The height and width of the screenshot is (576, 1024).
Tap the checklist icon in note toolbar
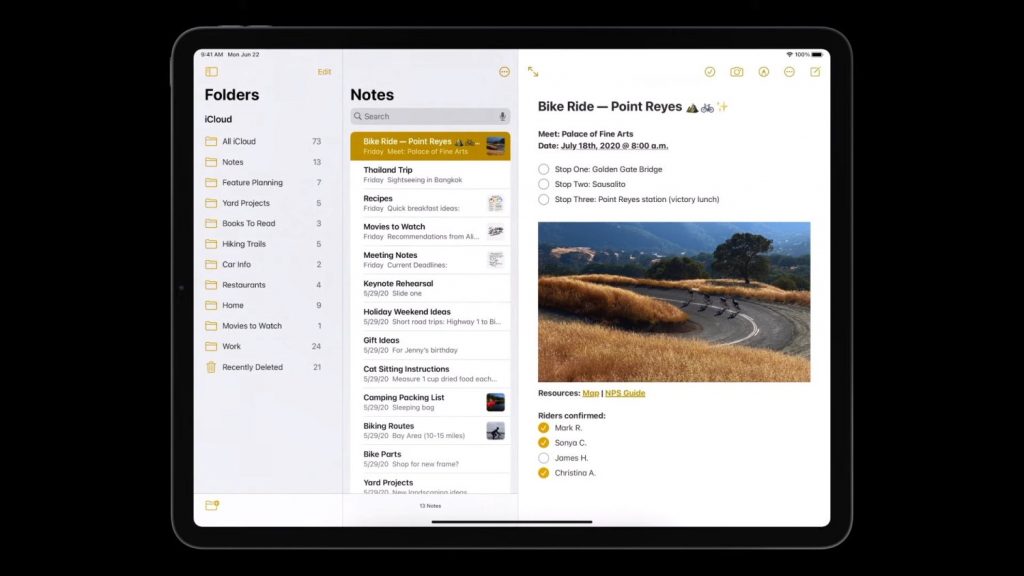pyautogui.click(x=710, y=72)
